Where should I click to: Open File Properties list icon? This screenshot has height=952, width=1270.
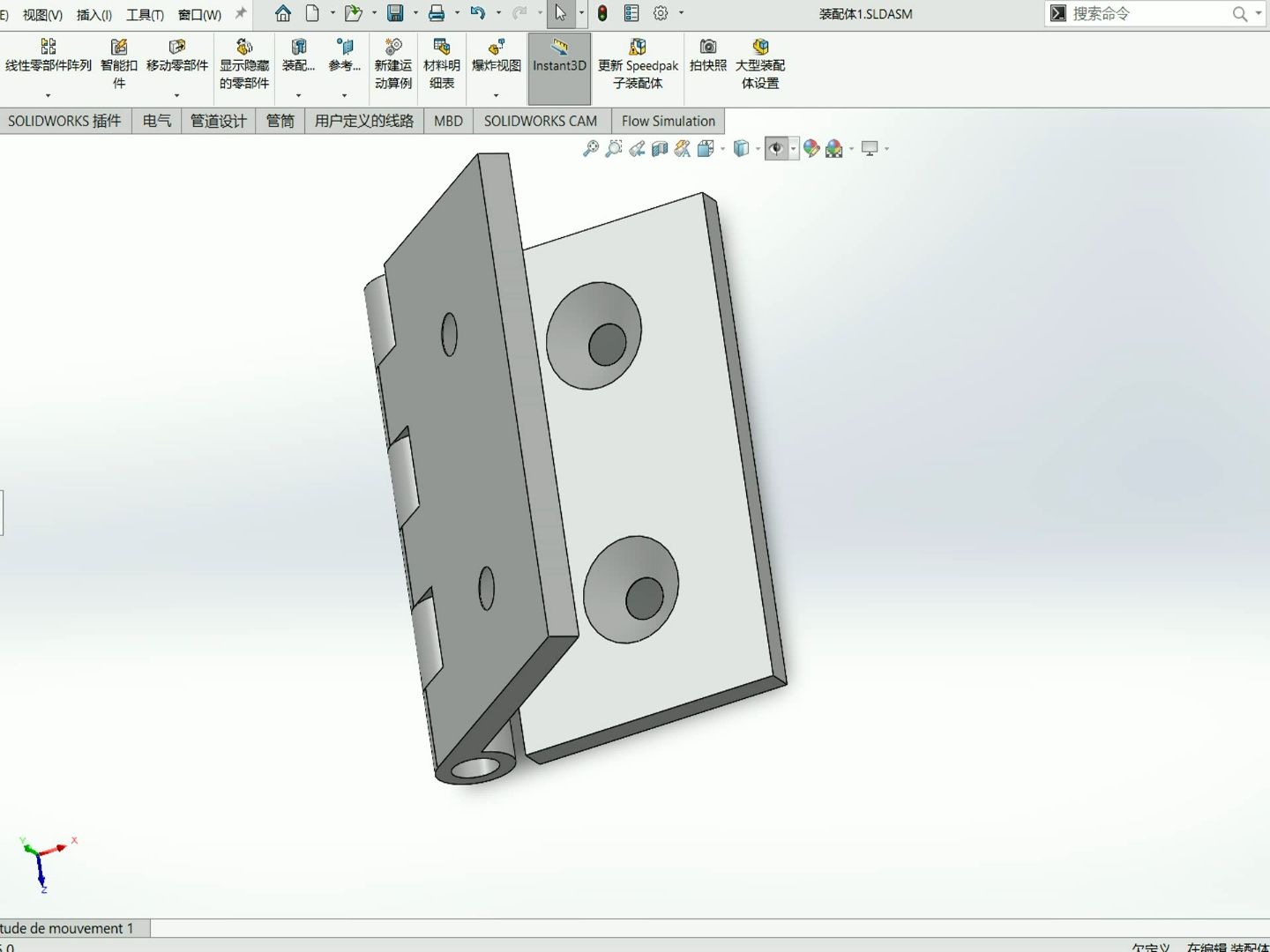coord(631,13)
